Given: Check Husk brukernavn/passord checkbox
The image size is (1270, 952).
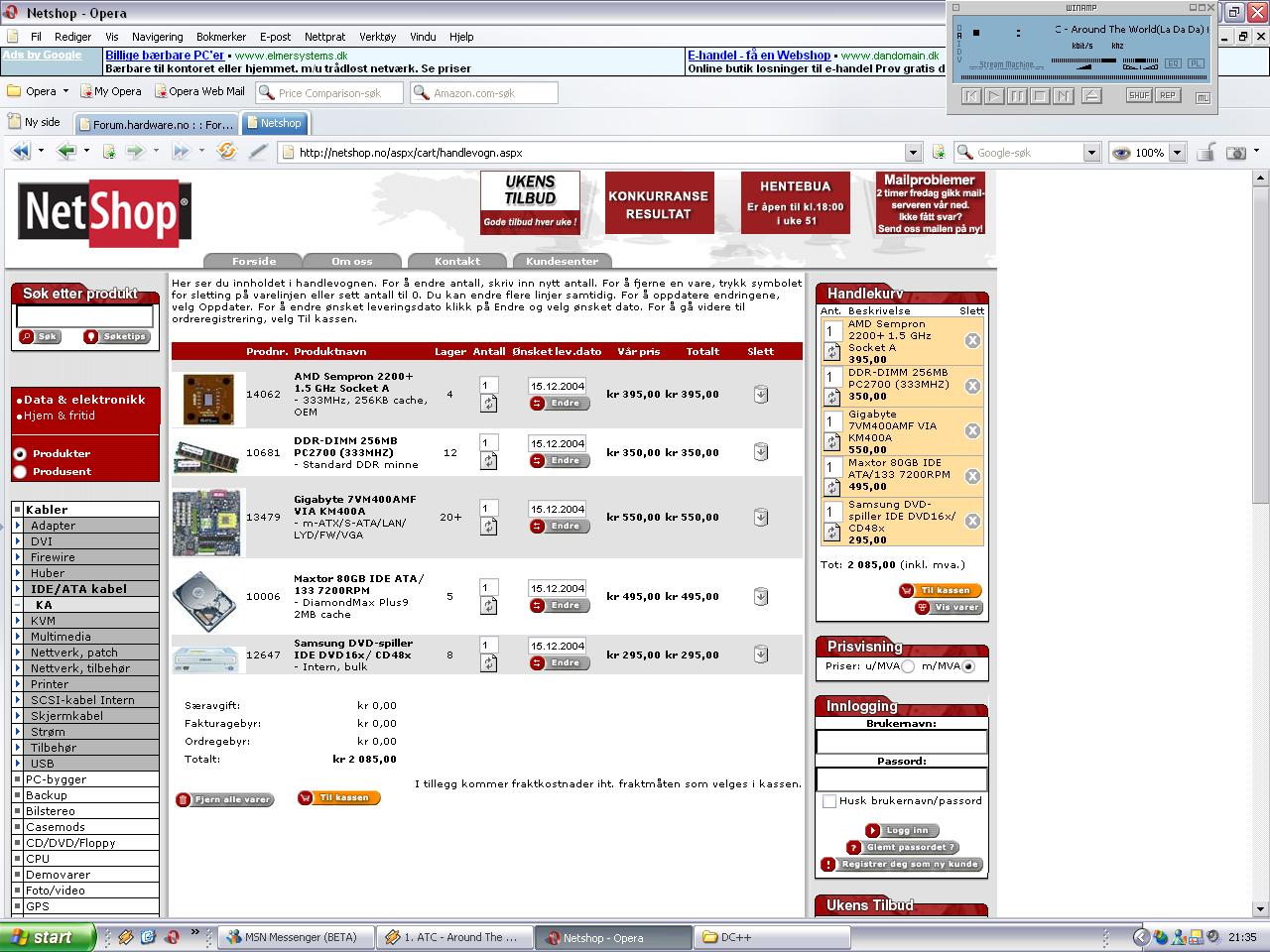Looking at the screenshot, I should (x=829, y=801).
